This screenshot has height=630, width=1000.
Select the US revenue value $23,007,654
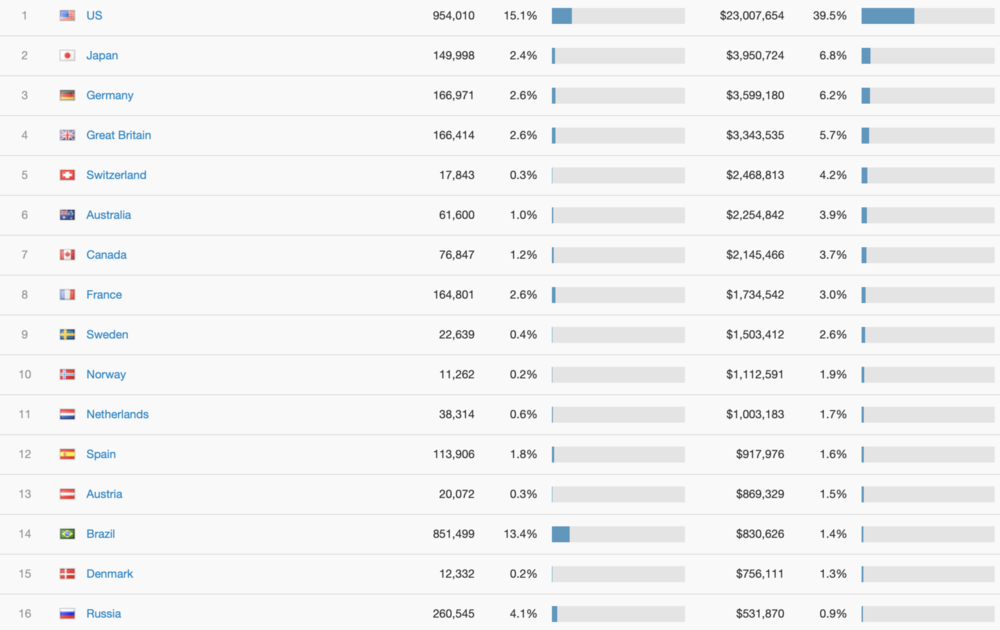point(751,16)
